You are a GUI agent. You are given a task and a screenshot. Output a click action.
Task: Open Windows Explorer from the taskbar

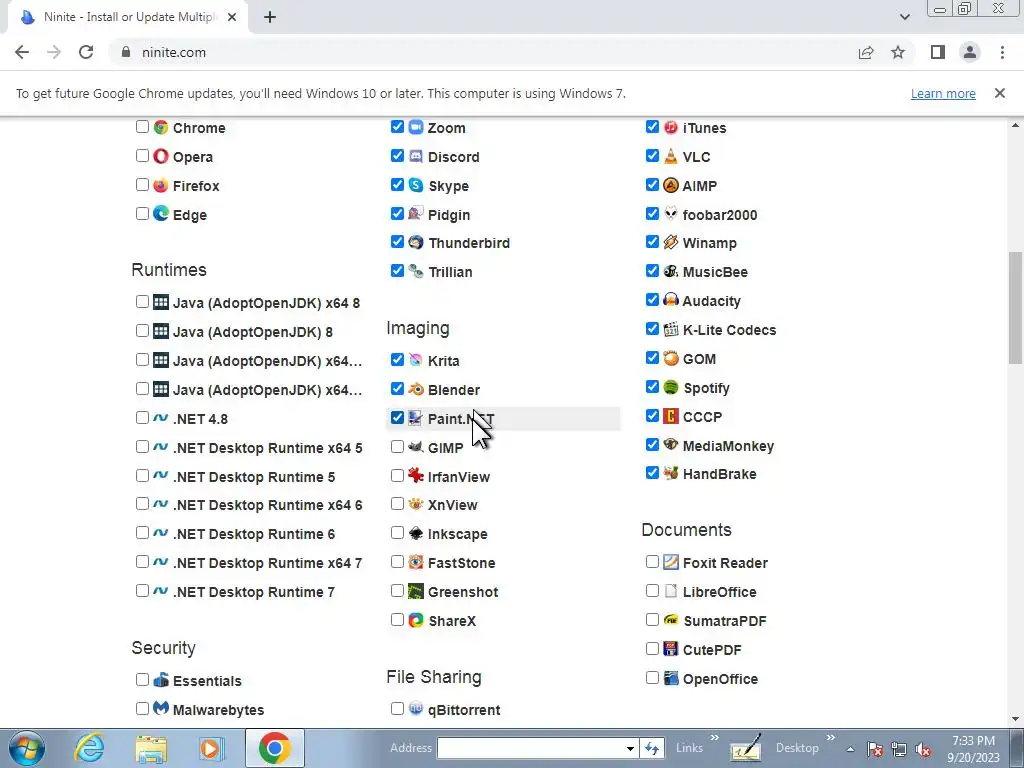click(151, 748)
